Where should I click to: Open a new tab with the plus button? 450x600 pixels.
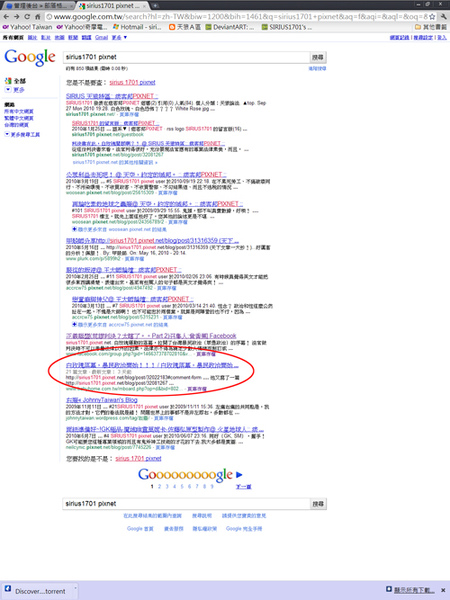click(x=155, y=6)
